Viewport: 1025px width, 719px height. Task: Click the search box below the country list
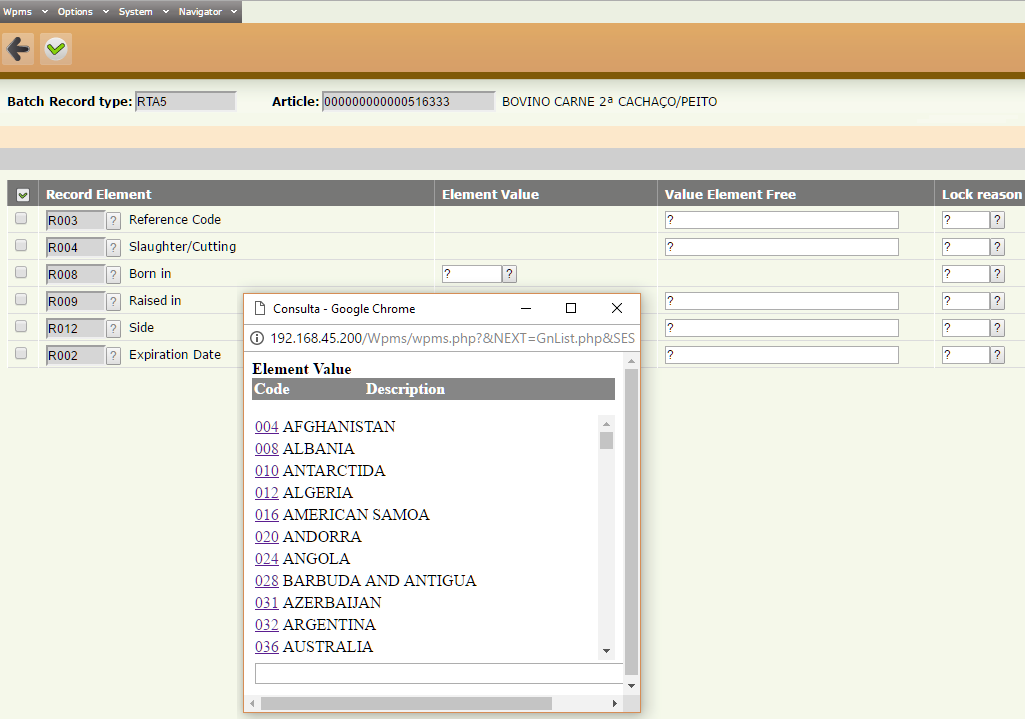pos(439,673)
